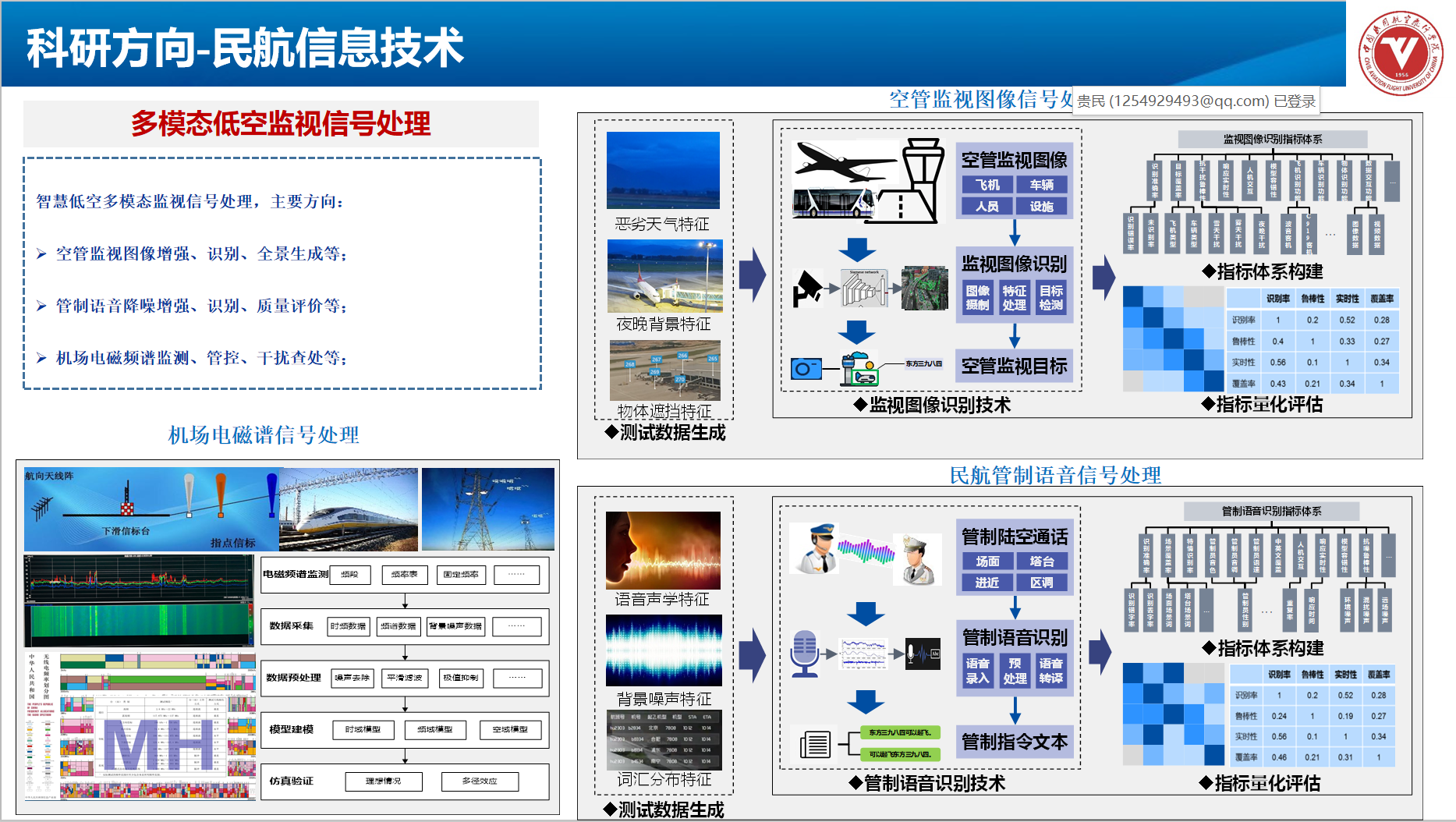Open the 夜晚背景特征 airport image
1456x822 pixels.
[x=664, y=276]
